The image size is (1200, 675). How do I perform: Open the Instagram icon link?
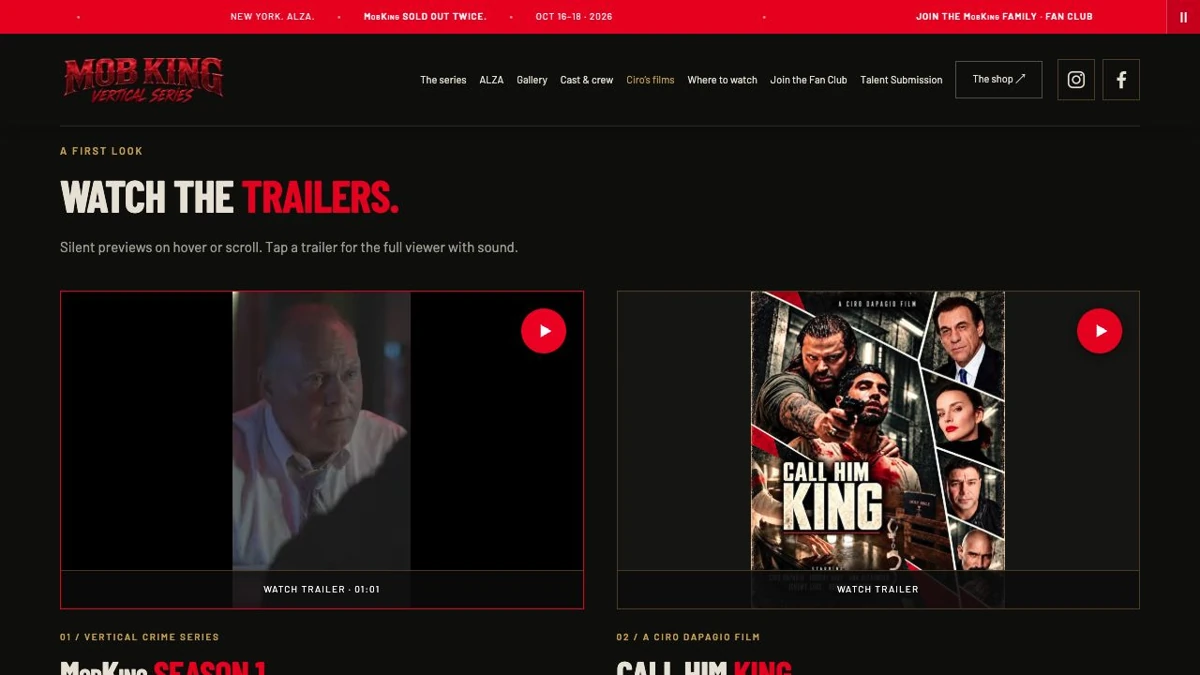1076,80
